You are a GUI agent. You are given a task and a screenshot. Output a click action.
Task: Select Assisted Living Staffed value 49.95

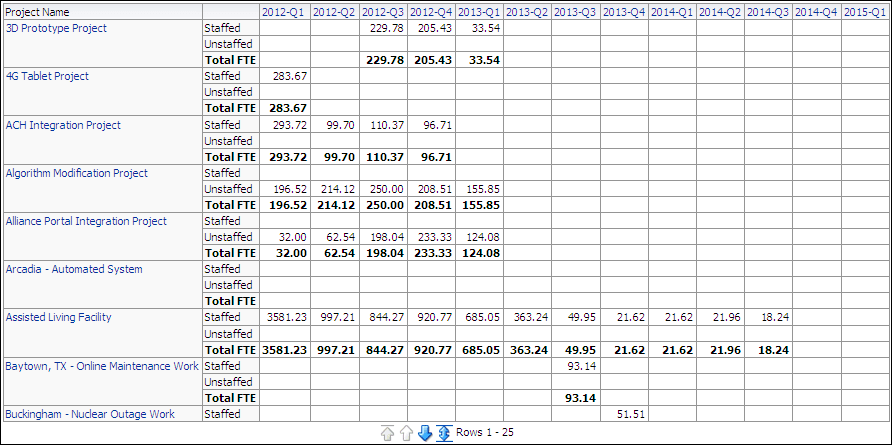[x=583, y=317]
